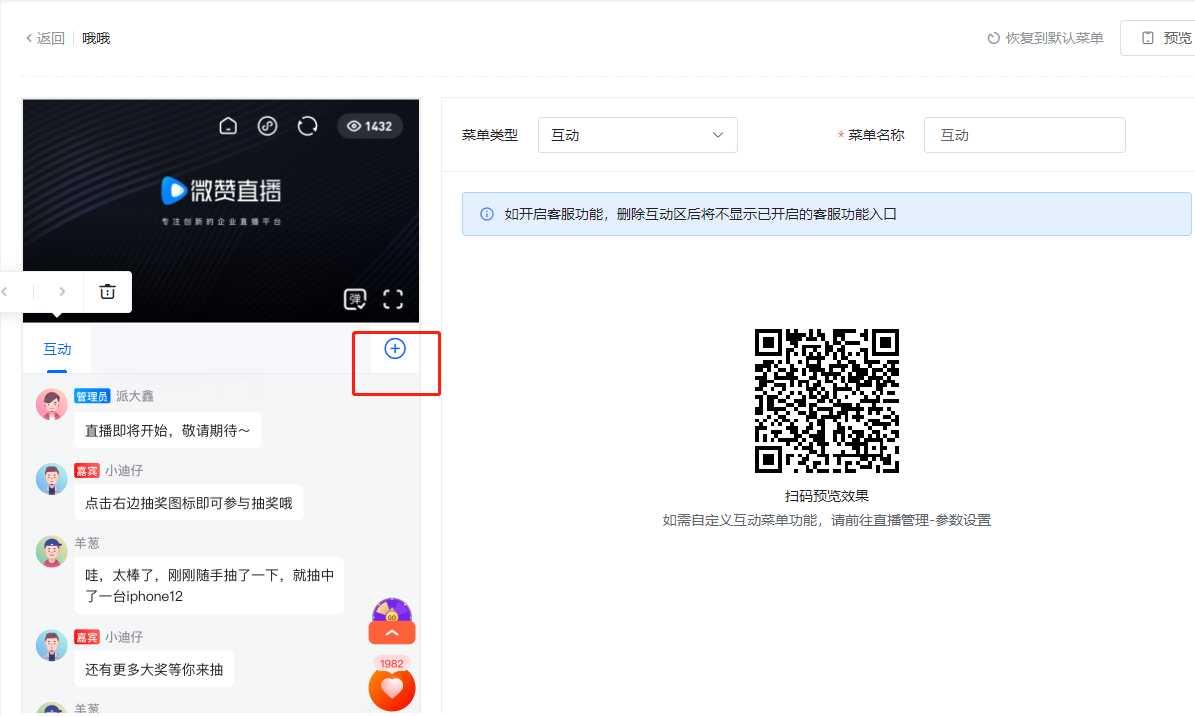Click message 还有更多大奖等你来抽
This screenshot has width=1195, height=716.
[x=154, y=669]
